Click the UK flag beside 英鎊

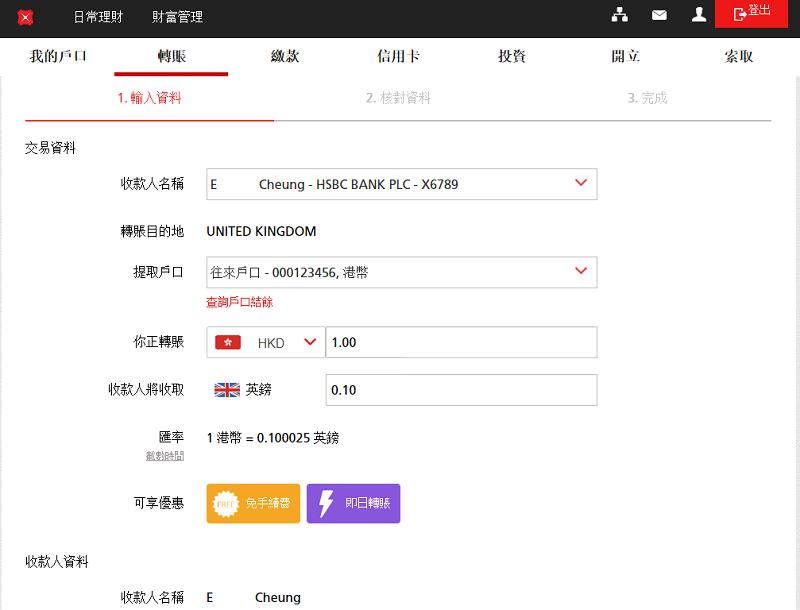click(x=227, y=390)
